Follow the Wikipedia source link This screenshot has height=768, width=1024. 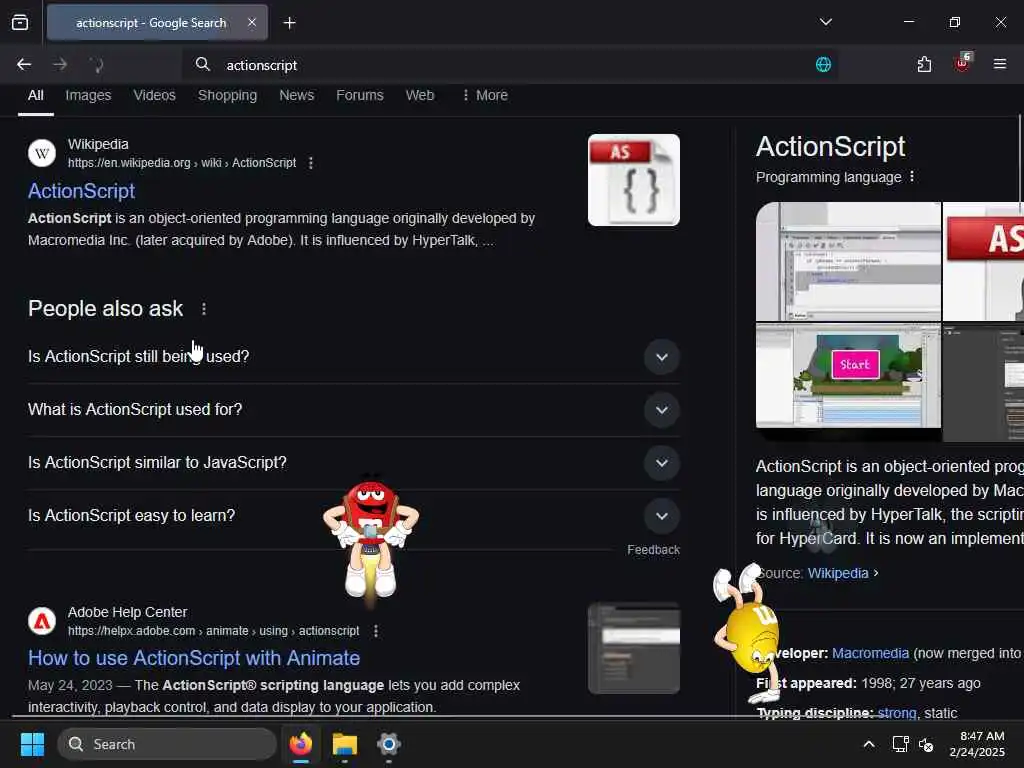point(838,573)
